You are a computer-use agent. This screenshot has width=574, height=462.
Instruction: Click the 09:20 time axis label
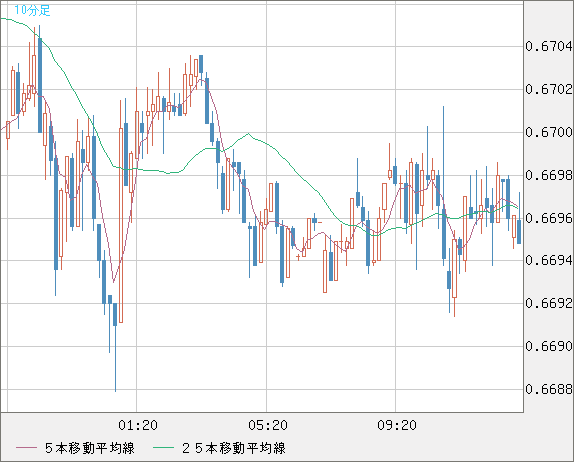coord(397,425)
